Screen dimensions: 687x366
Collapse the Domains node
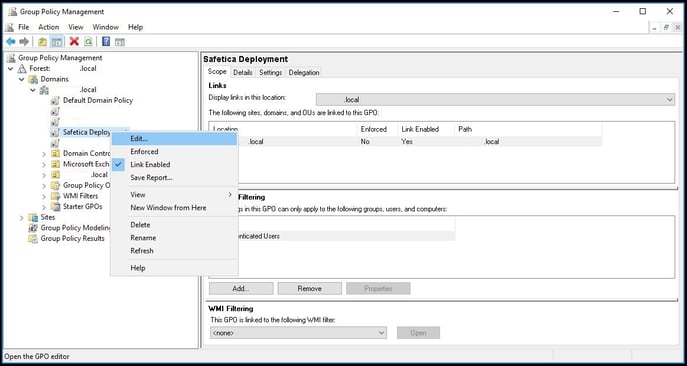21,79
